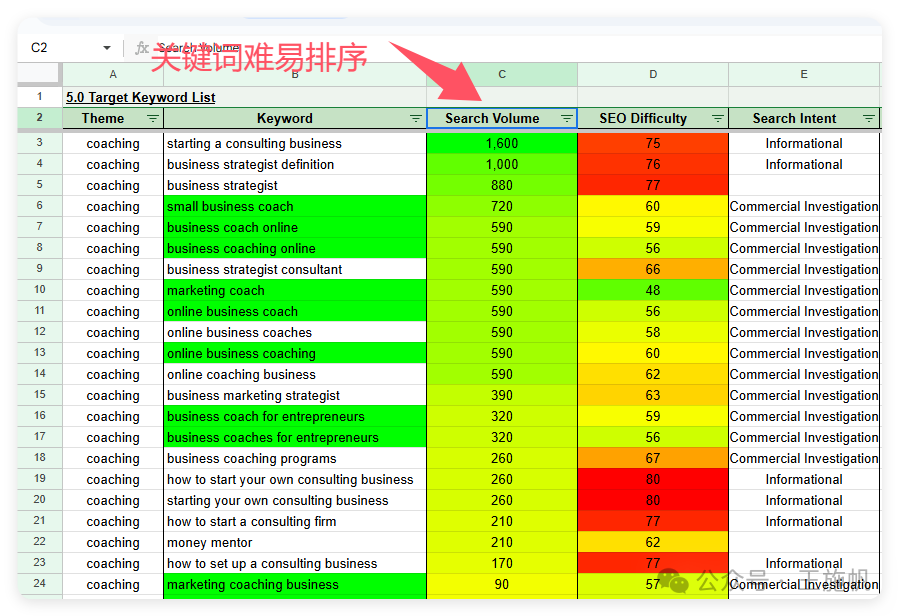Select cell 'starting a consulting business'
The width and height of the screenshot is (899, 616).
(295, 143)
